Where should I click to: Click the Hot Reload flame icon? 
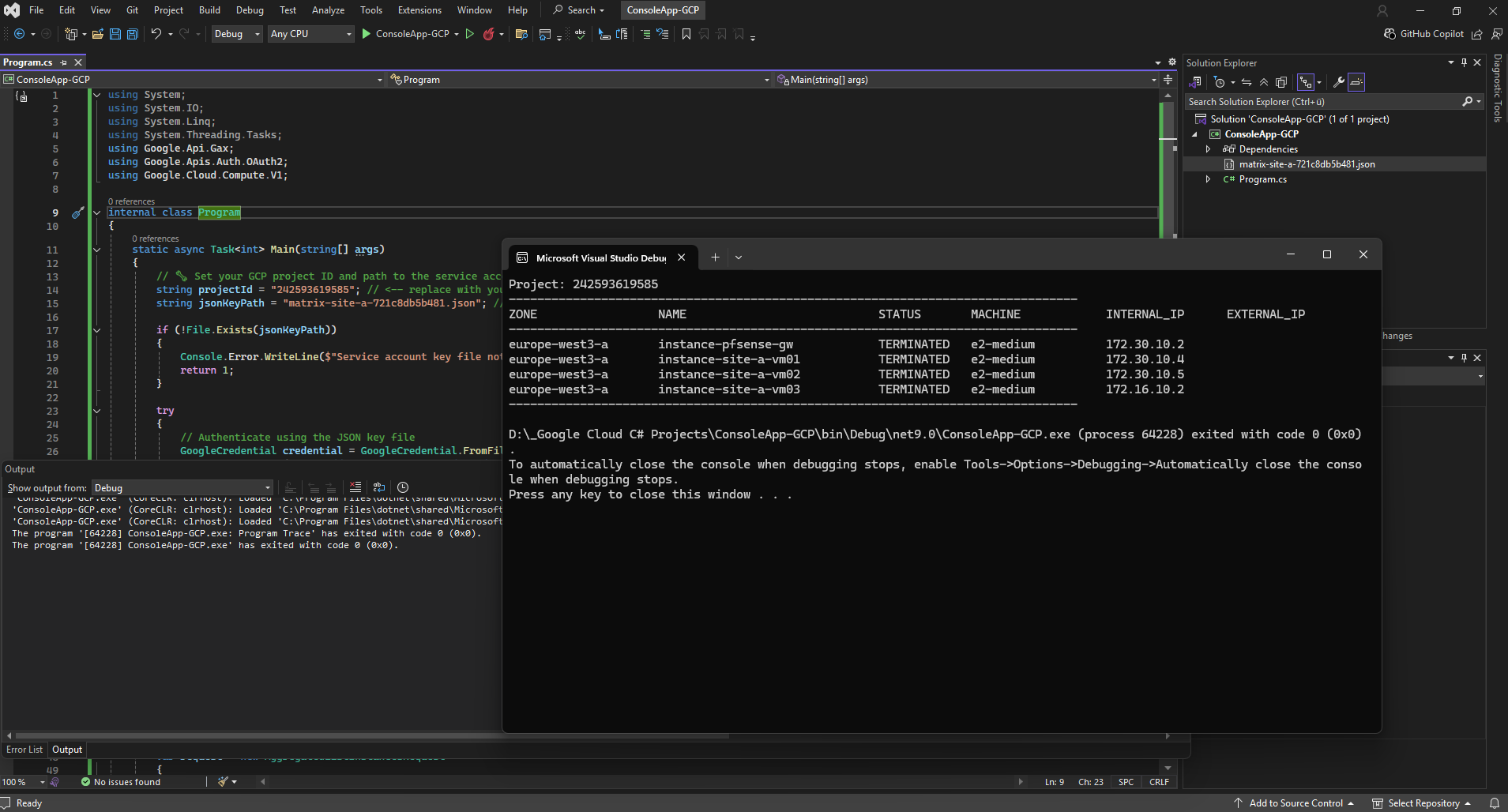point(489,34)
